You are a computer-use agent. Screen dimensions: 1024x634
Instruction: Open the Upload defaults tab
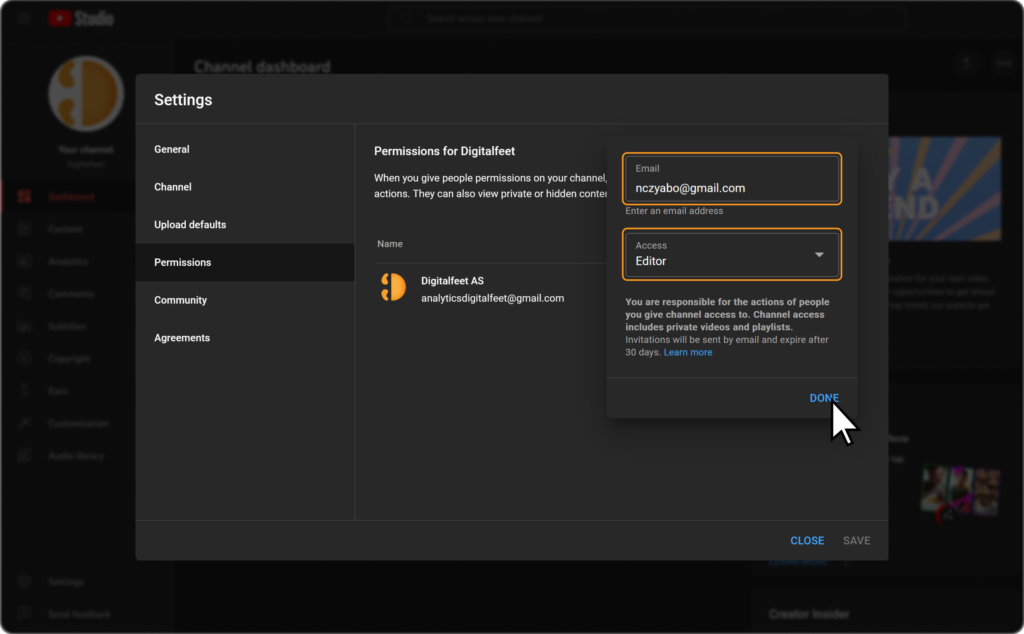click(x=245, y=225)
